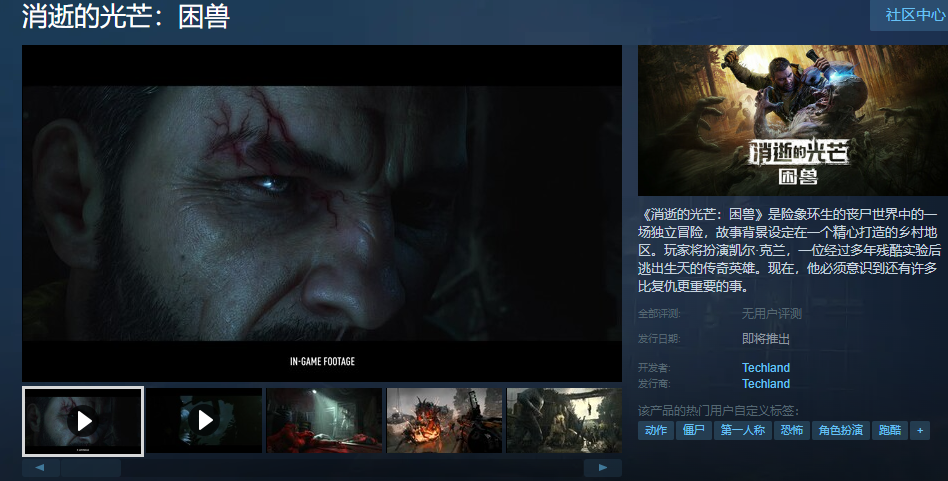Select the fiery monster screenshot thumbnail
This screenshot has width=948, height=481.
coord(444,421)
